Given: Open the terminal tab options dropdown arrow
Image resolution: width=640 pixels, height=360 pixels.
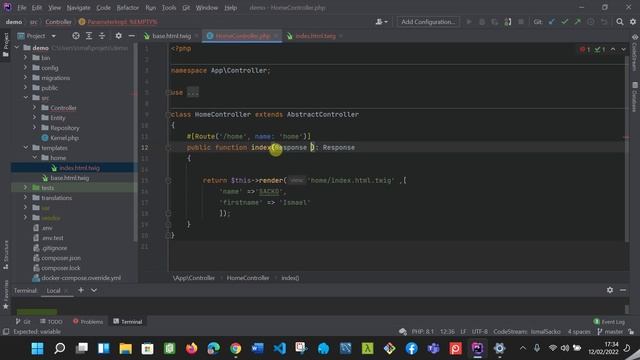Looking at the screenshot, I should point(94,290).
